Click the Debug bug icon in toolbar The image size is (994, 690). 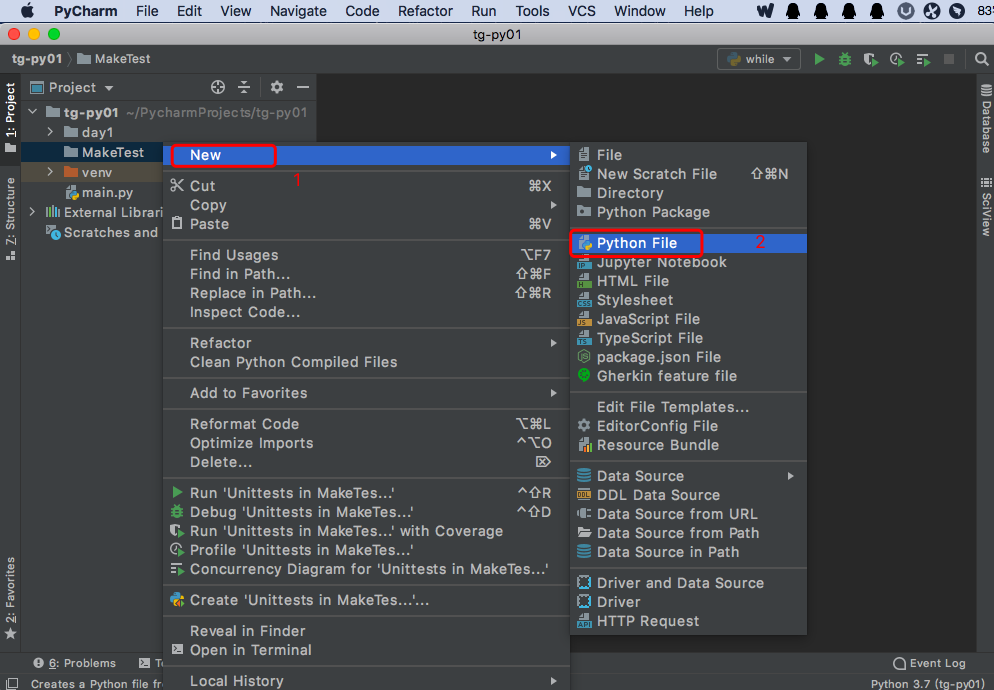pyautogui.click(x=844, y=59)
